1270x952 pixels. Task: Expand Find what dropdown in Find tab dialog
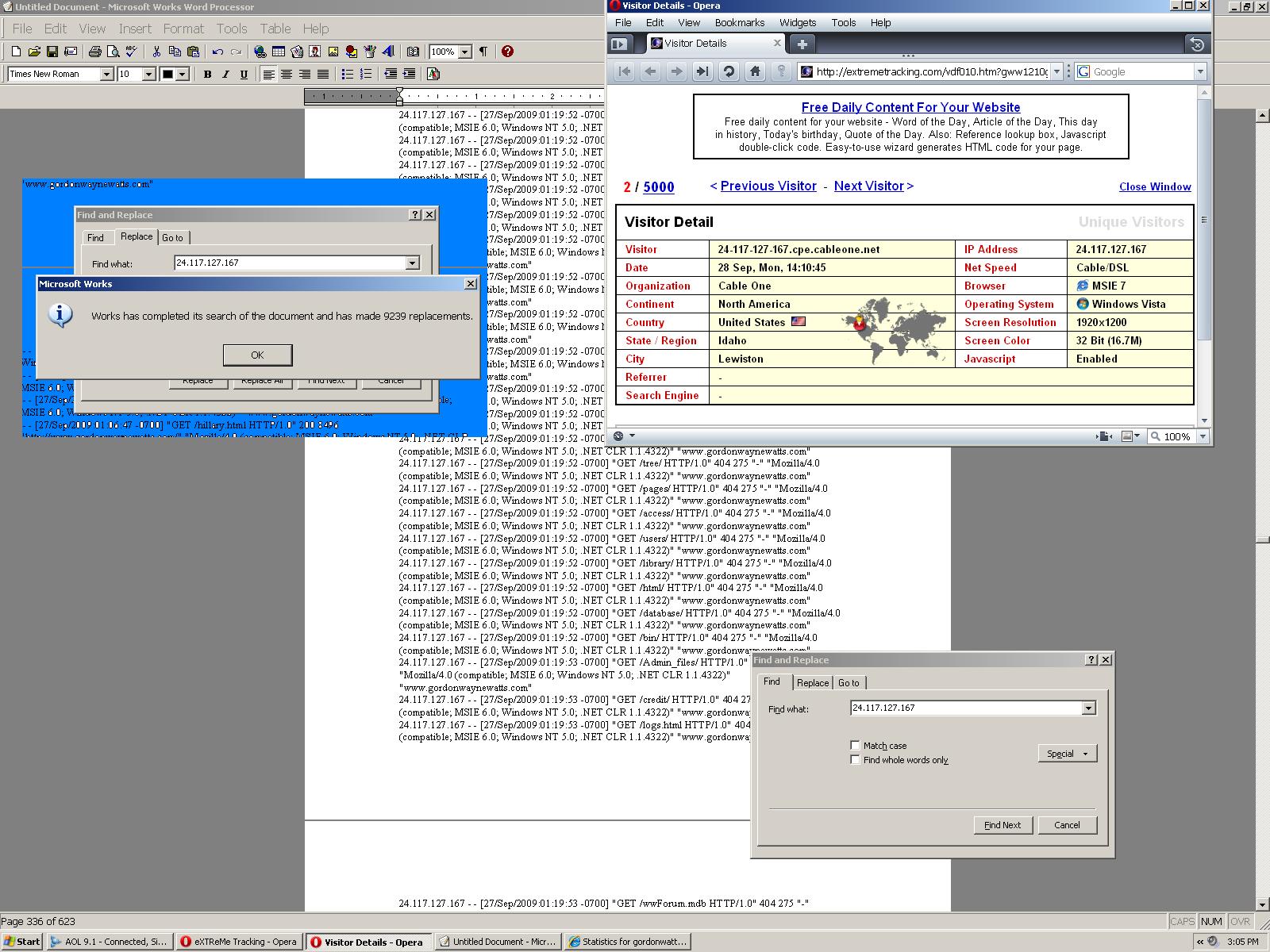coord(1088,708)
